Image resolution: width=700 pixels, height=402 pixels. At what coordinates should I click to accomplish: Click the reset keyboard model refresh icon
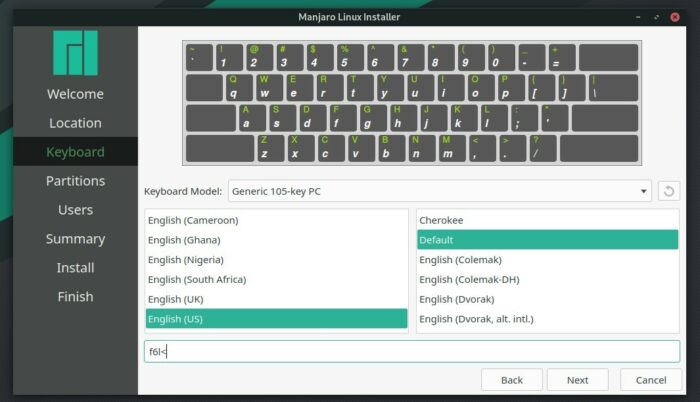point(668,191)
